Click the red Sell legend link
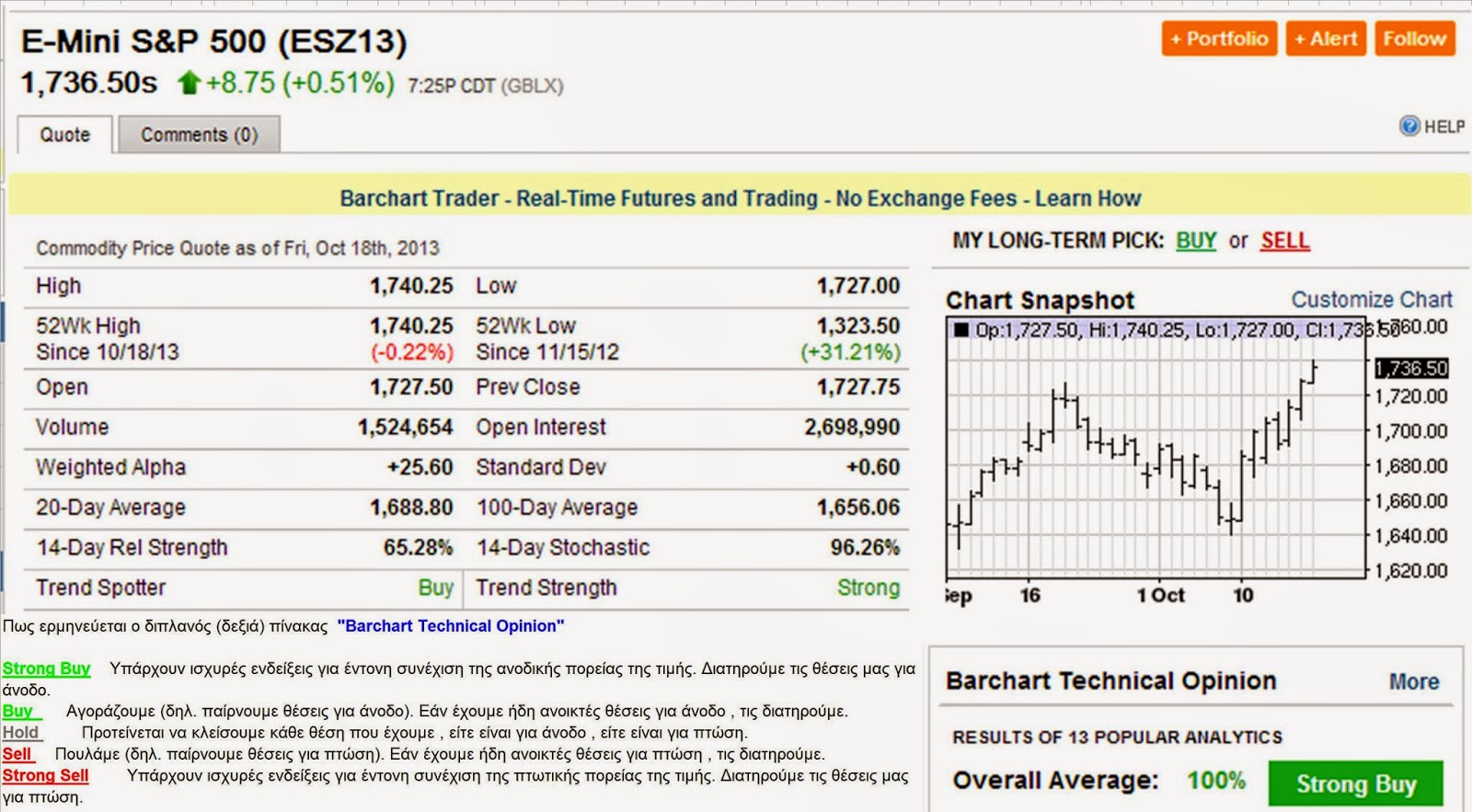The width and height of the screenshot is (1472, 812). [x=17, y=754]
